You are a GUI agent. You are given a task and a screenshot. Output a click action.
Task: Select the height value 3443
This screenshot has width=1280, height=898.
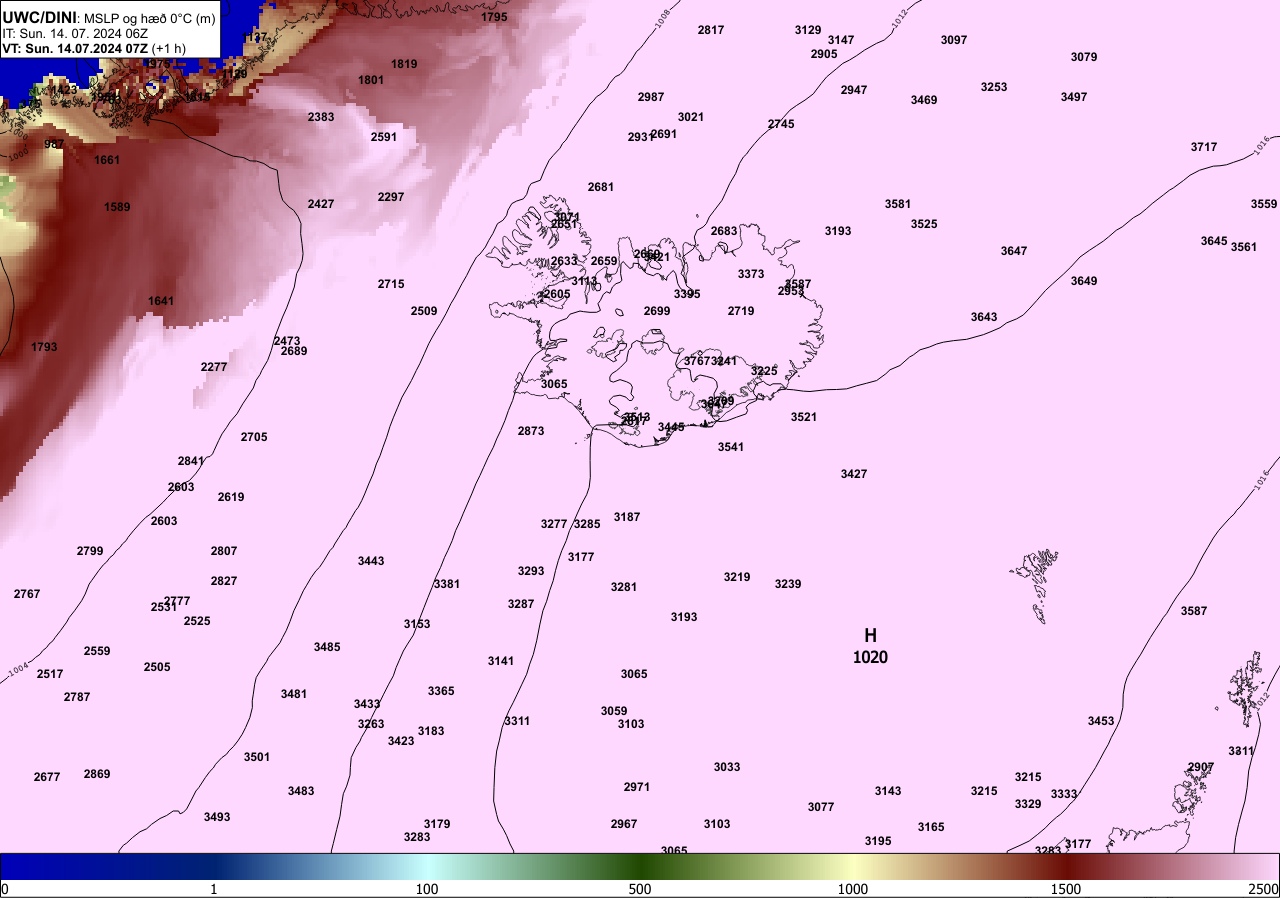coord(371,561)
